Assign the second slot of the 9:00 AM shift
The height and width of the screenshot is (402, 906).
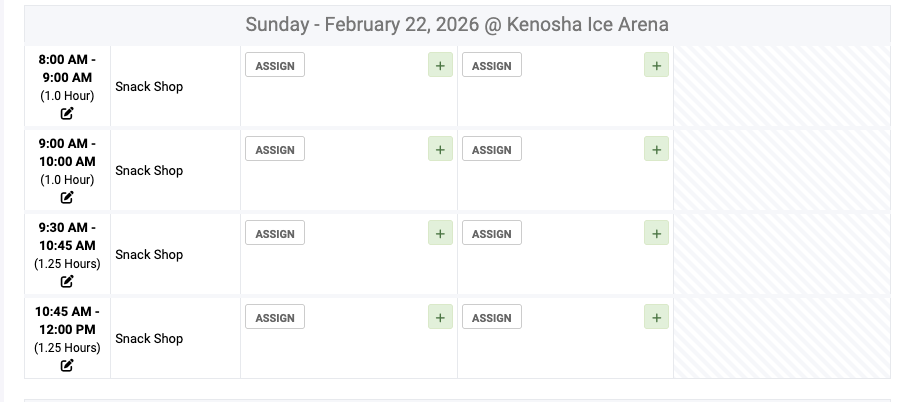click(491, 150)
